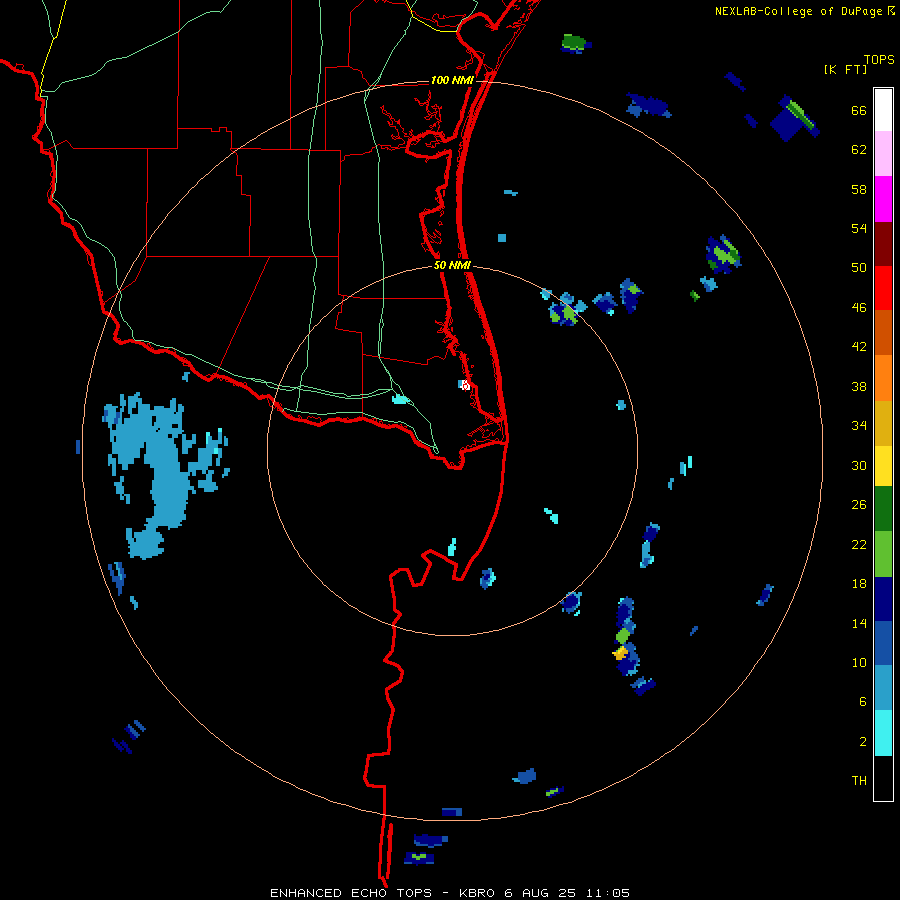Click the '[K FT]' units label

coord(845,69)
